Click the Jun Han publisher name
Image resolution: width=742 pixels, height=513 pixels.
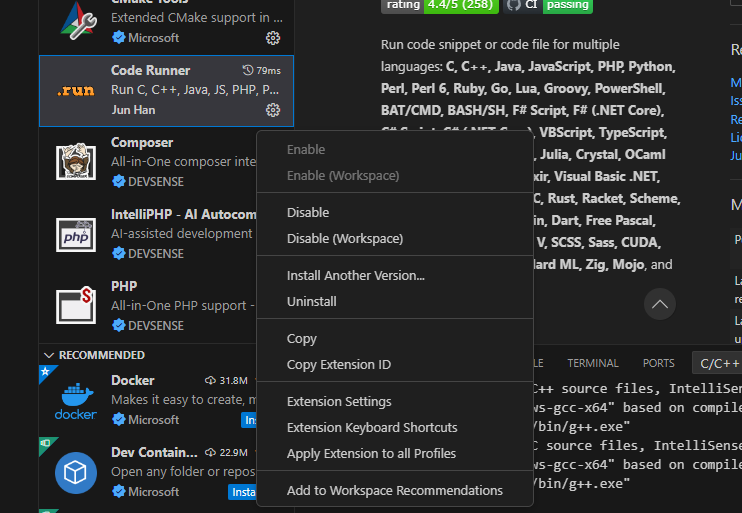pos(133,110)
